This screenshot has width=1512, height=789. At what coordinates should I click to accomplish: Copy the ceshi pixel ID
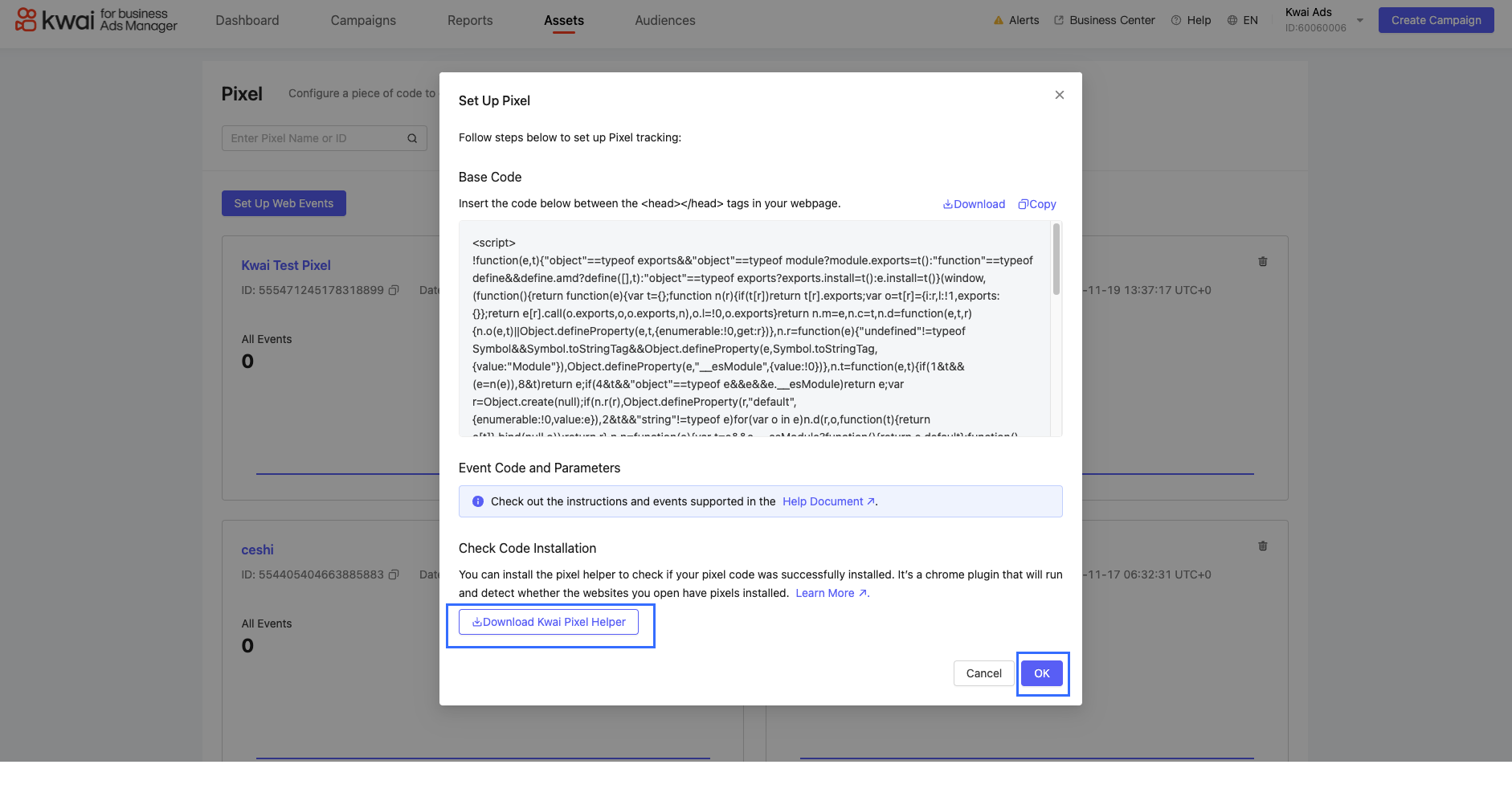pos(394,574)
